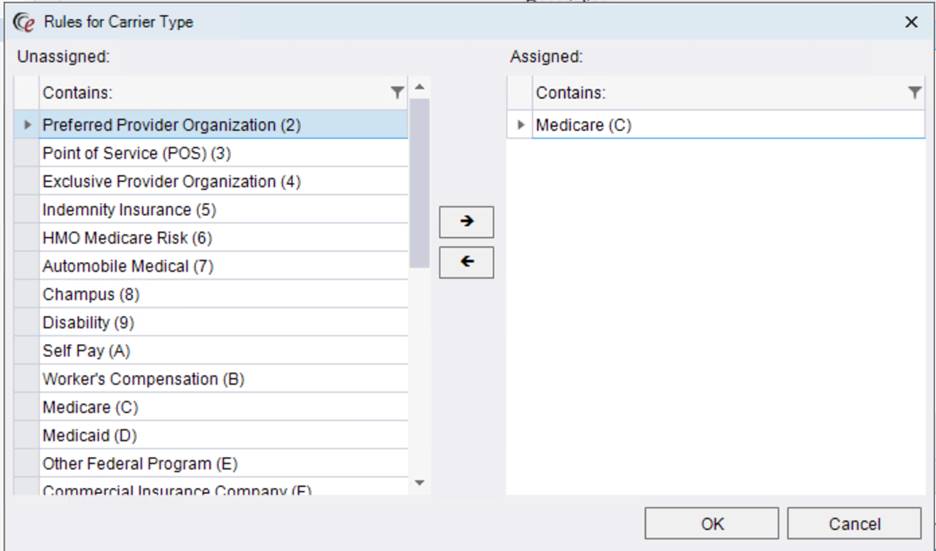
Task: Choose Indemnity Insurance (5) in list
Action: pyautogui.click(x=129, y=210)
